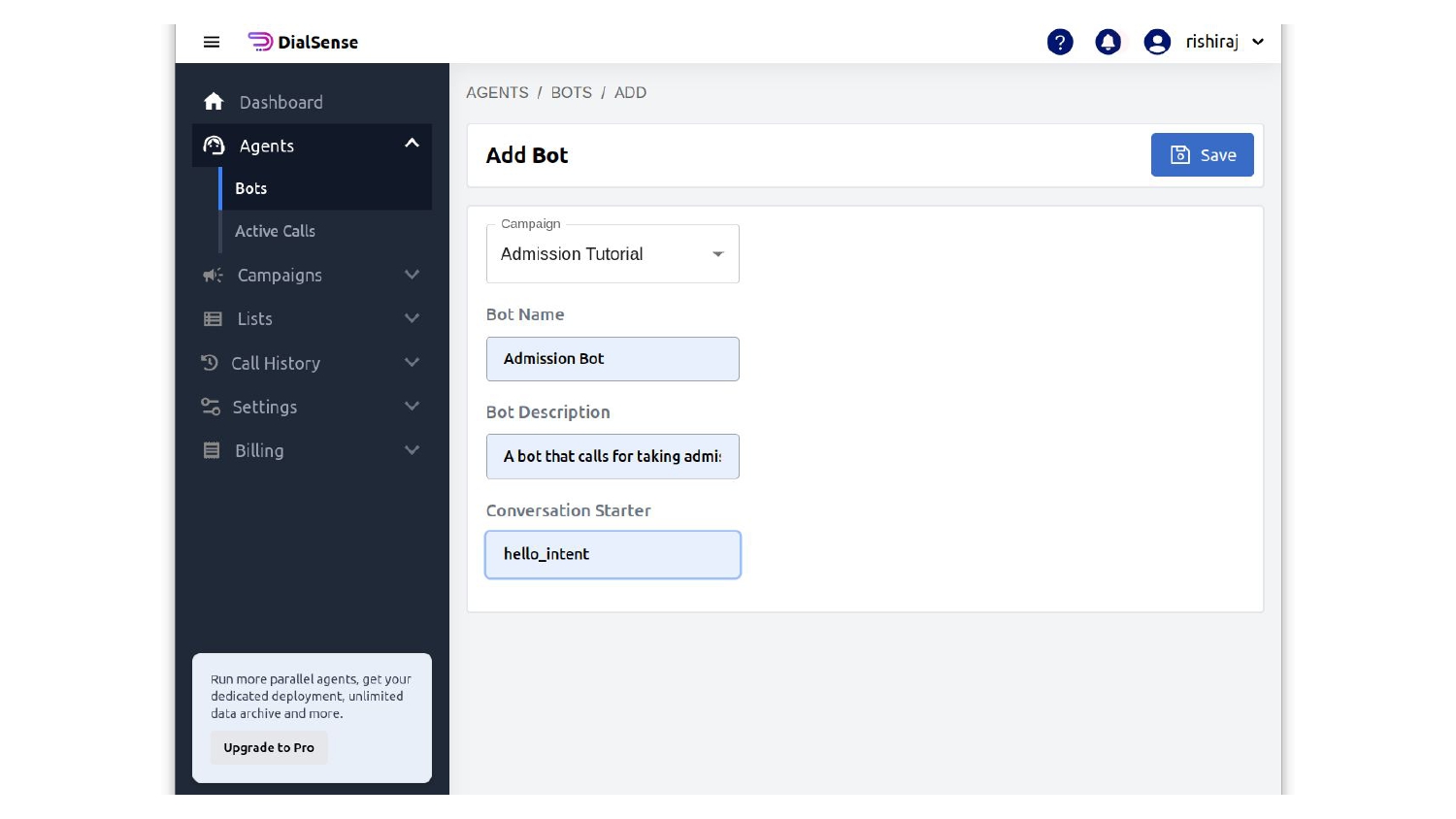The height and width of the screenshot is (819, 1456).
Task: Click the Billing sidebar label
Action: tap(259, 450)
